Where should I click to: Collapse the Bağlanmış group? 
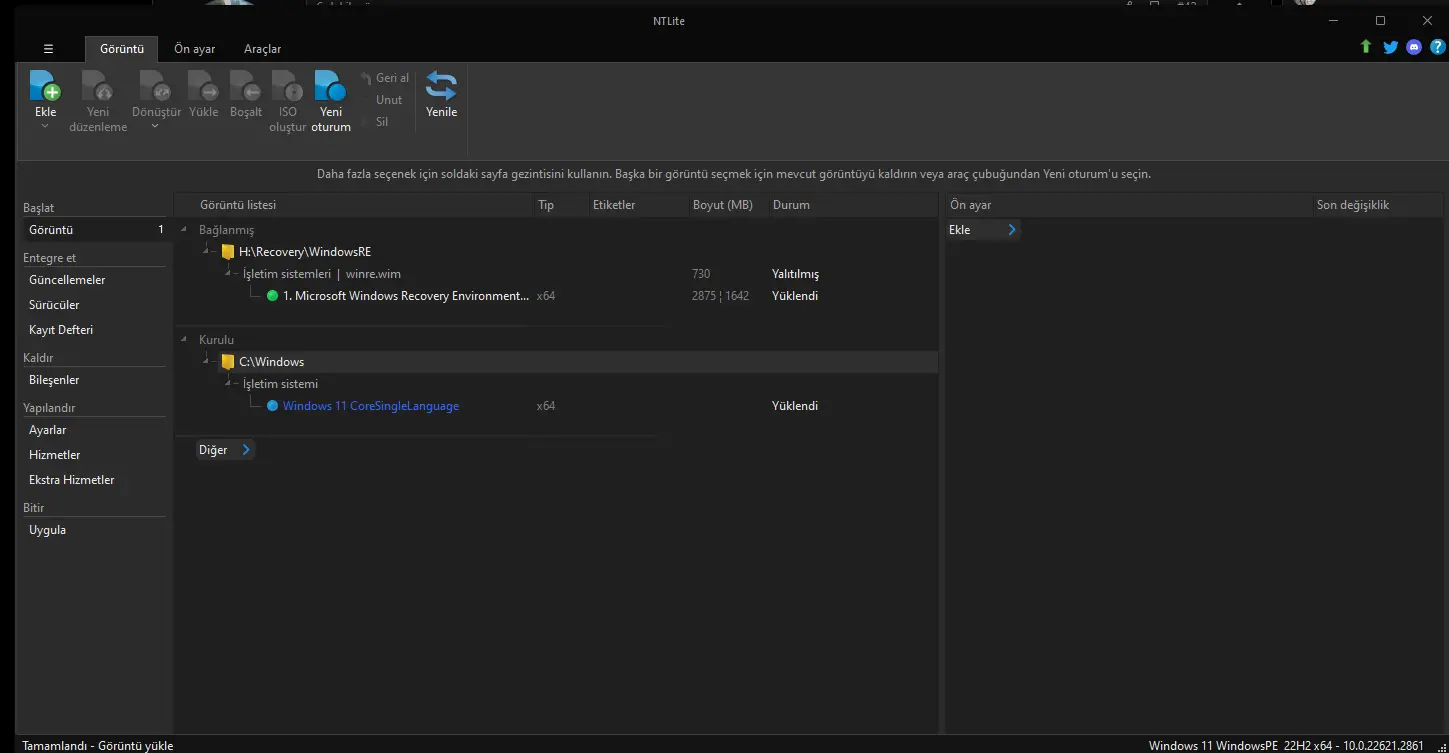click(184, 230)
